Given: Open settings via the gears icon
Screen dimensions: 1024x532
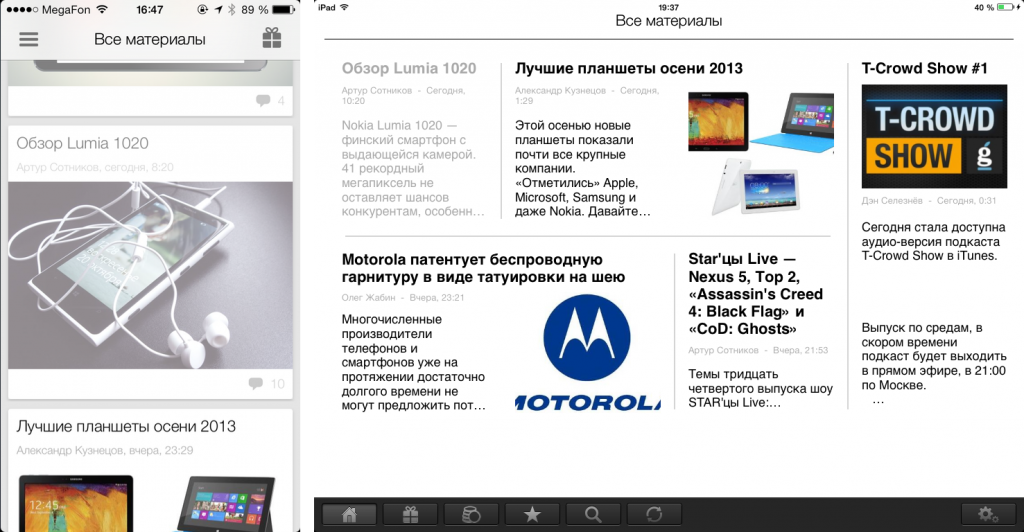Looking at the screenshot, I should tap(988, 514).
